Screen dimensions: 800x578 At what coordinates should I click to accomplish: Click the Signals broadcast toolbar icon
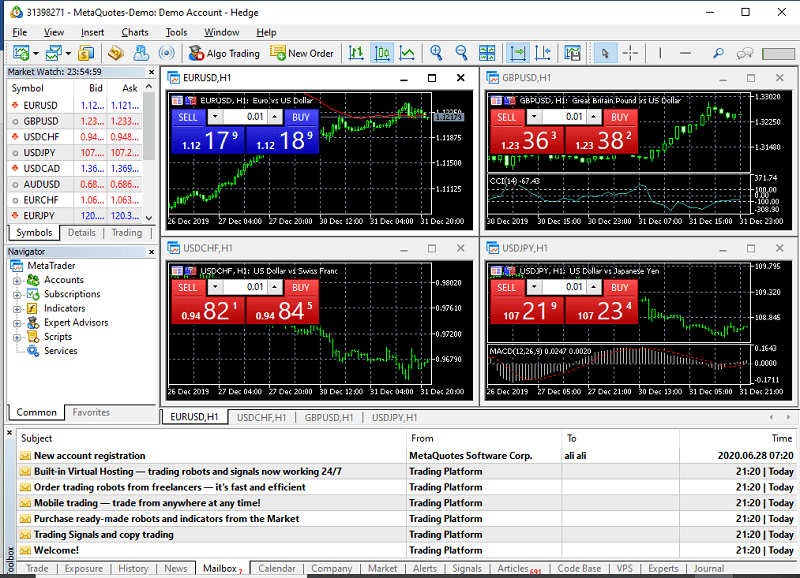166,53
